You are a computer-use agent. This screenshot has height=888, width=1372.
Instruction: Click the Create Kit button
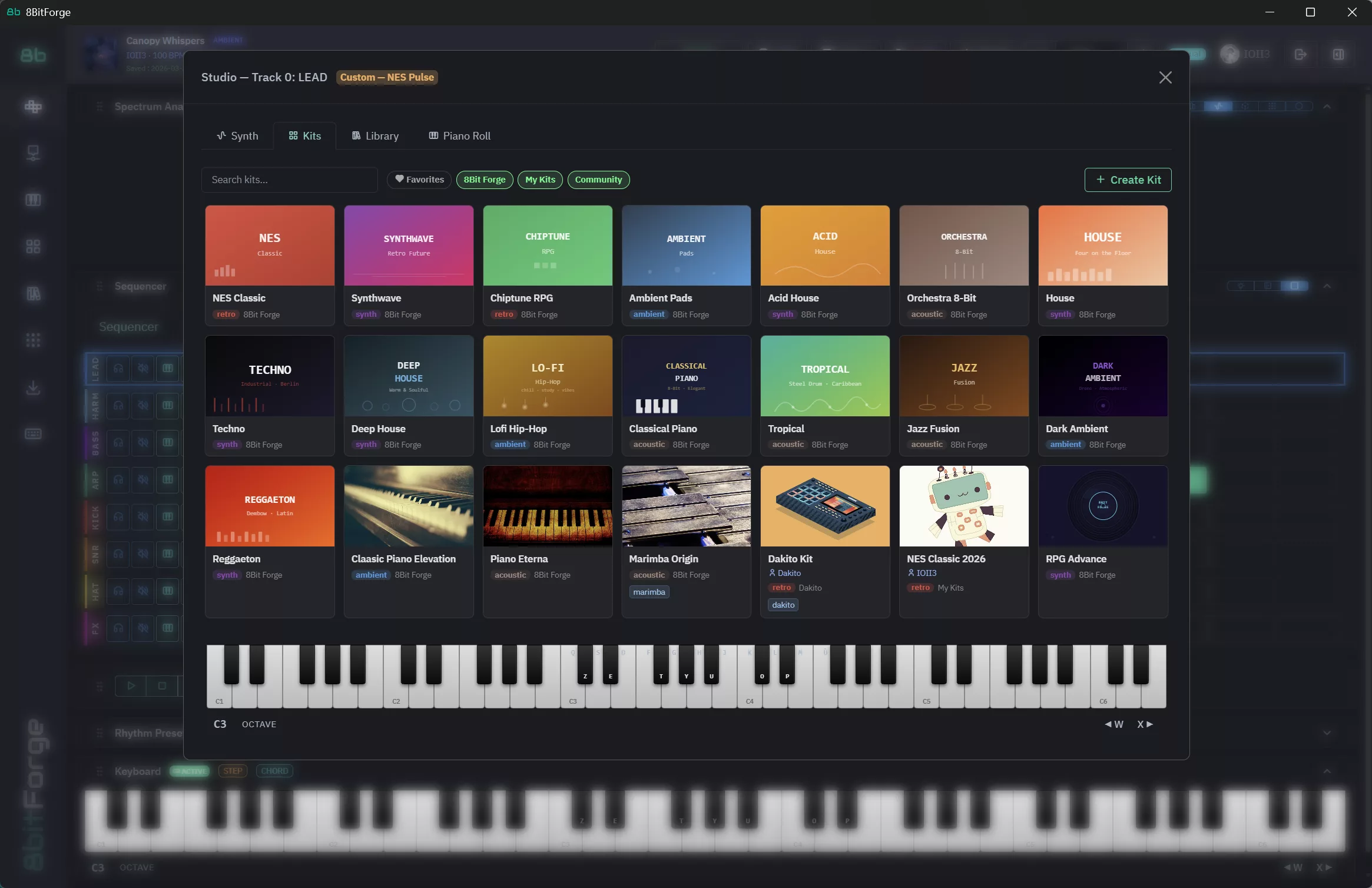(1126, 180)
